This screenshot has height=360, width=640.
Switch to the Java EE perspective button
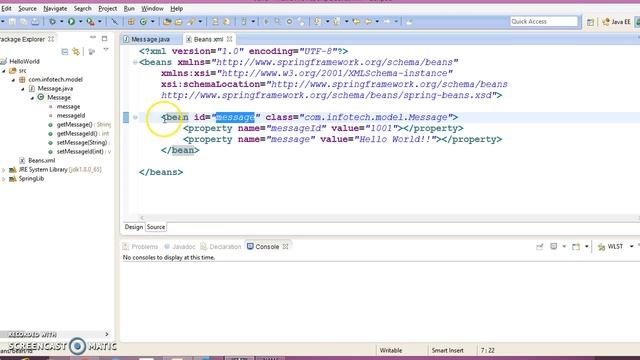(617, 22)
